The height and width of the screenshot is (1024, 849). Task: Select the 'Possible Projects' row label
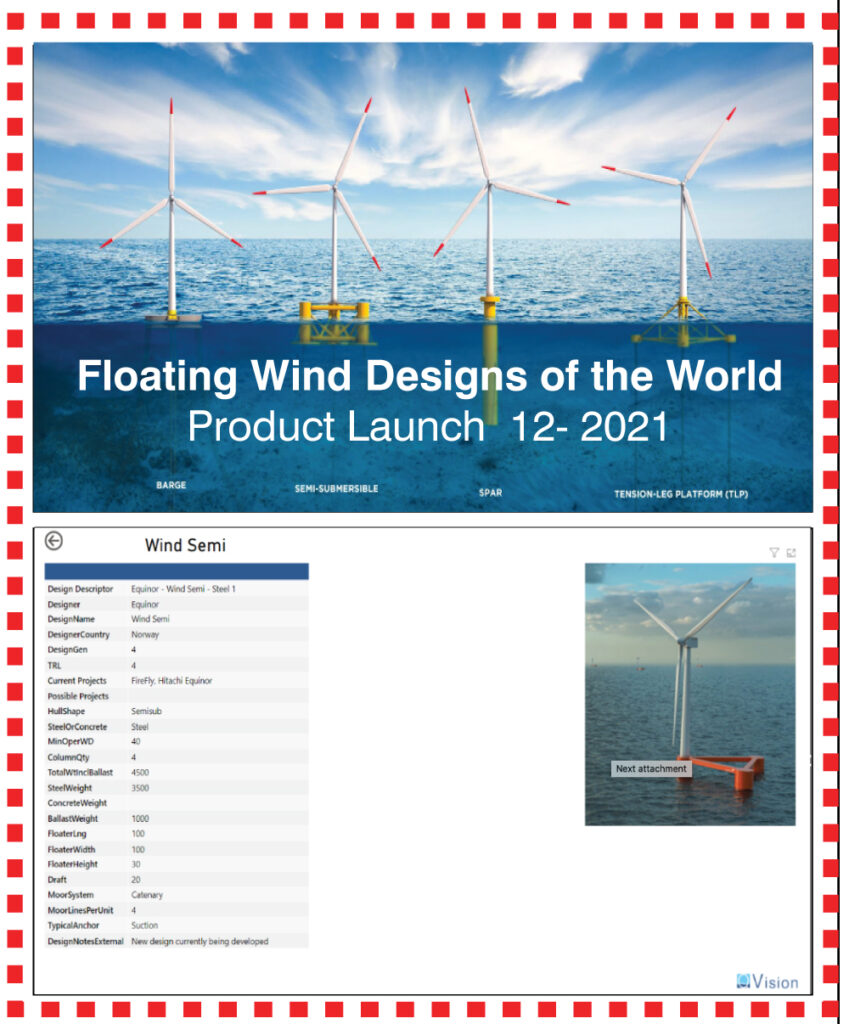tap(78, 696)
